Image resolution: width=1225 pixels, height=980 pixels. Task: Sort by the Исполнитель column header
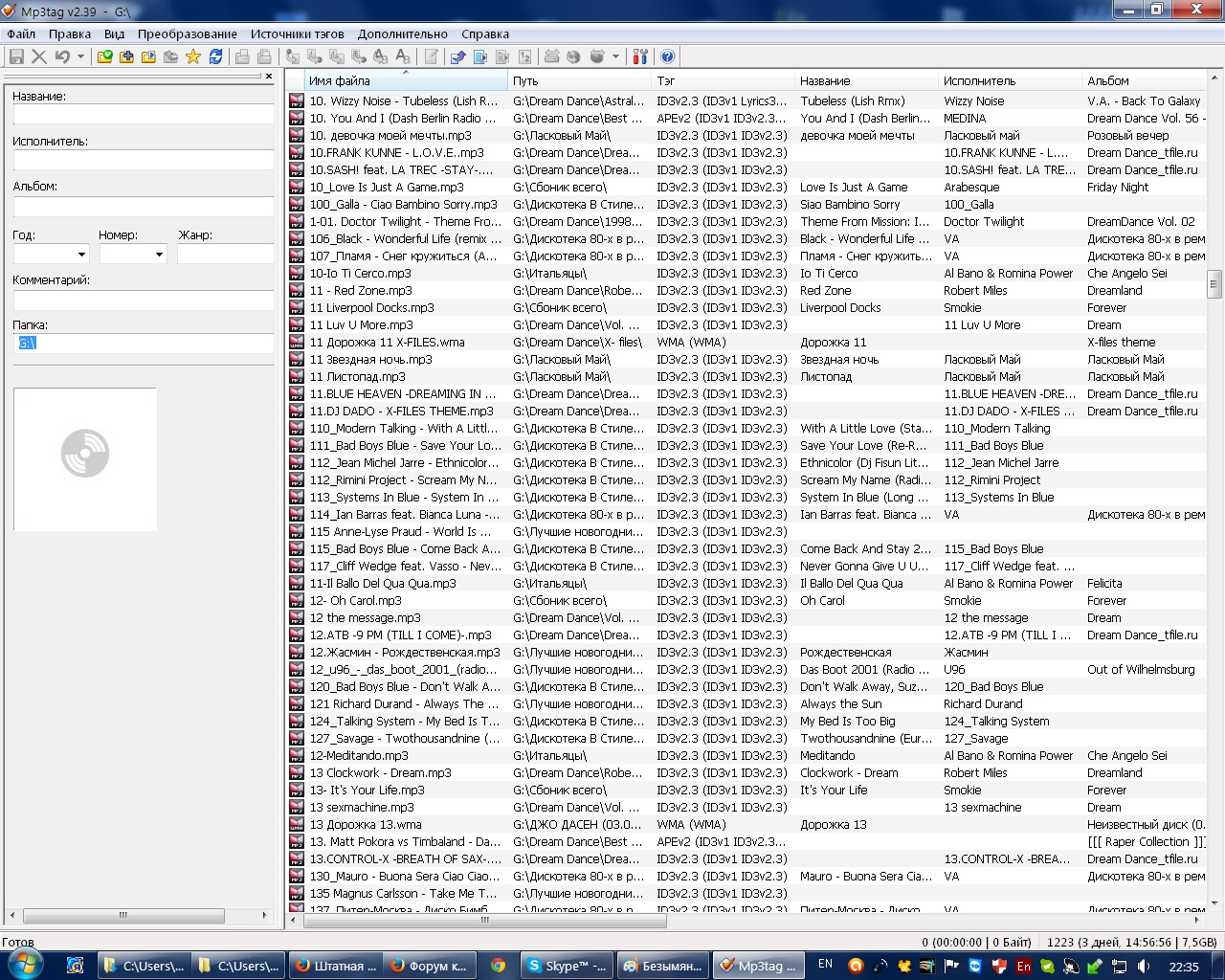click(x=1011, y=81)
